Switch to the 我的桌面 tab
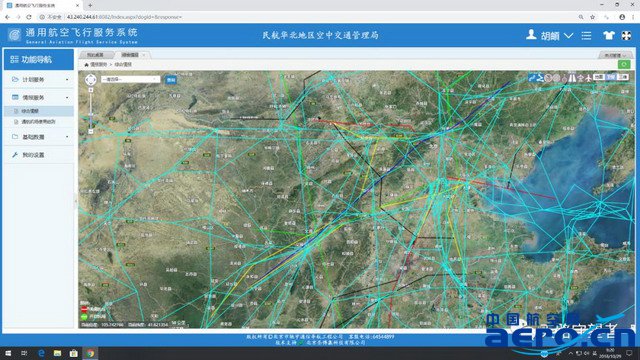 96,55
